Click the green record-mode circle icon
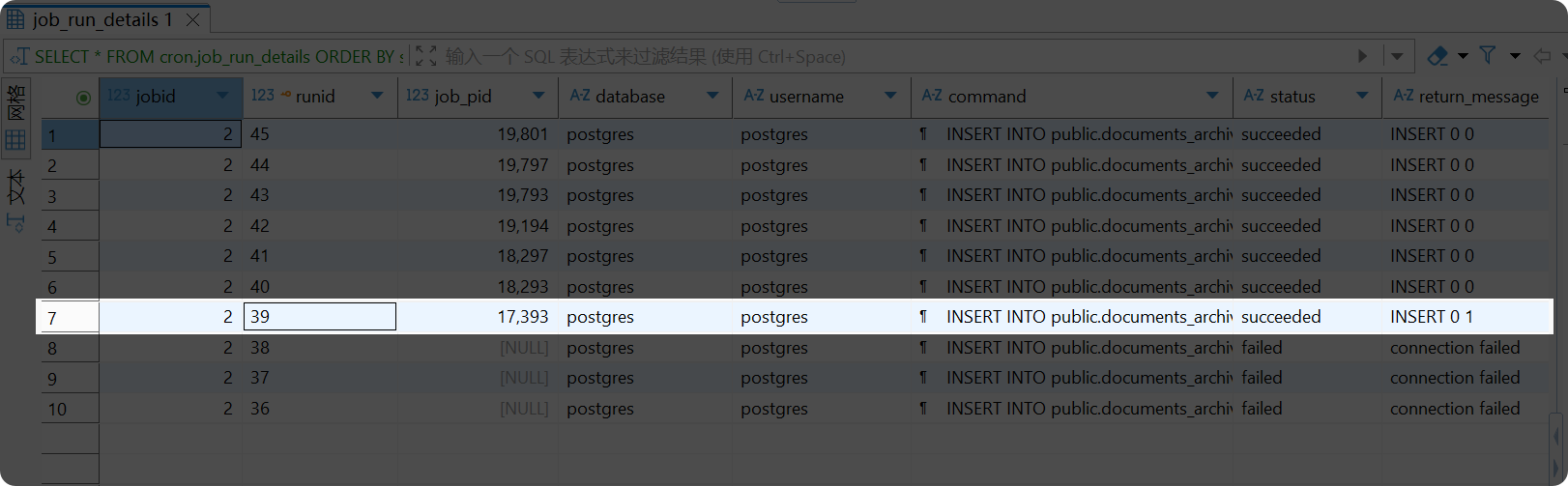Screen dimensions: 1568x486 click(83, 97)
